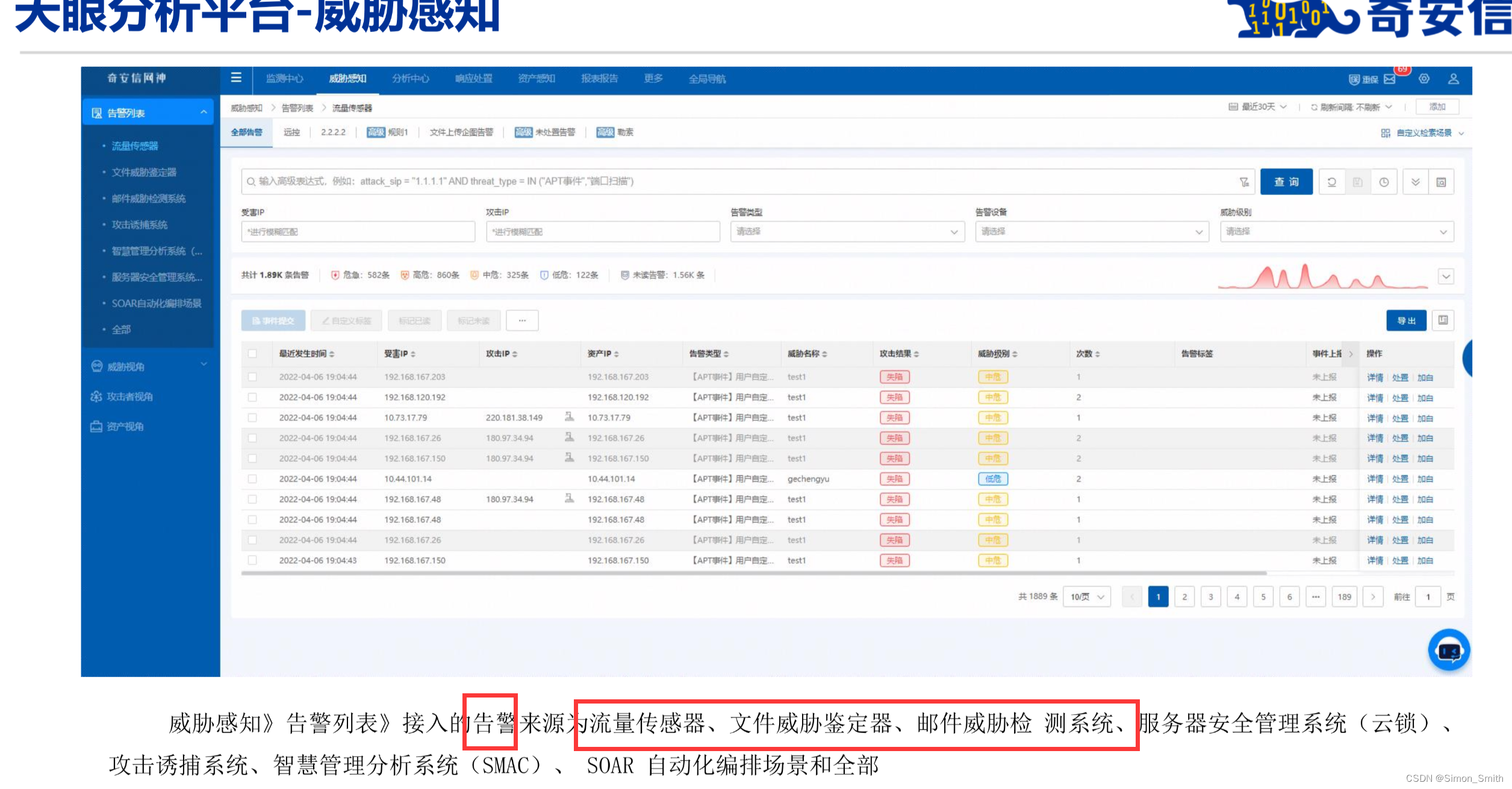Click the 受害IP input field
1512x789 pixels.
coord(358,232)
